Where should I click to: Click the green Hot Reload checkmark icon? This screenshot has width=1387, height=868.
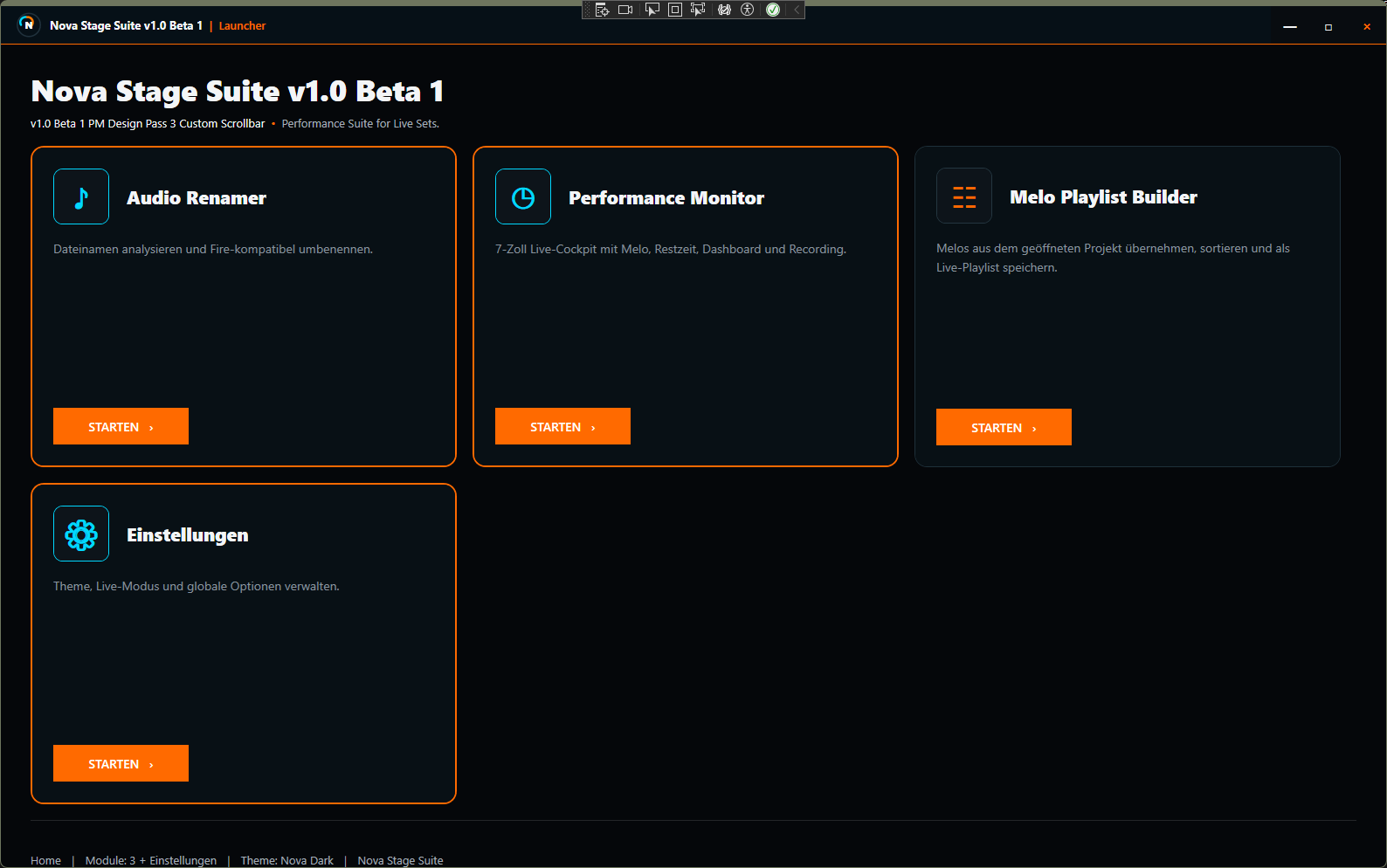[x=773, y=10]
